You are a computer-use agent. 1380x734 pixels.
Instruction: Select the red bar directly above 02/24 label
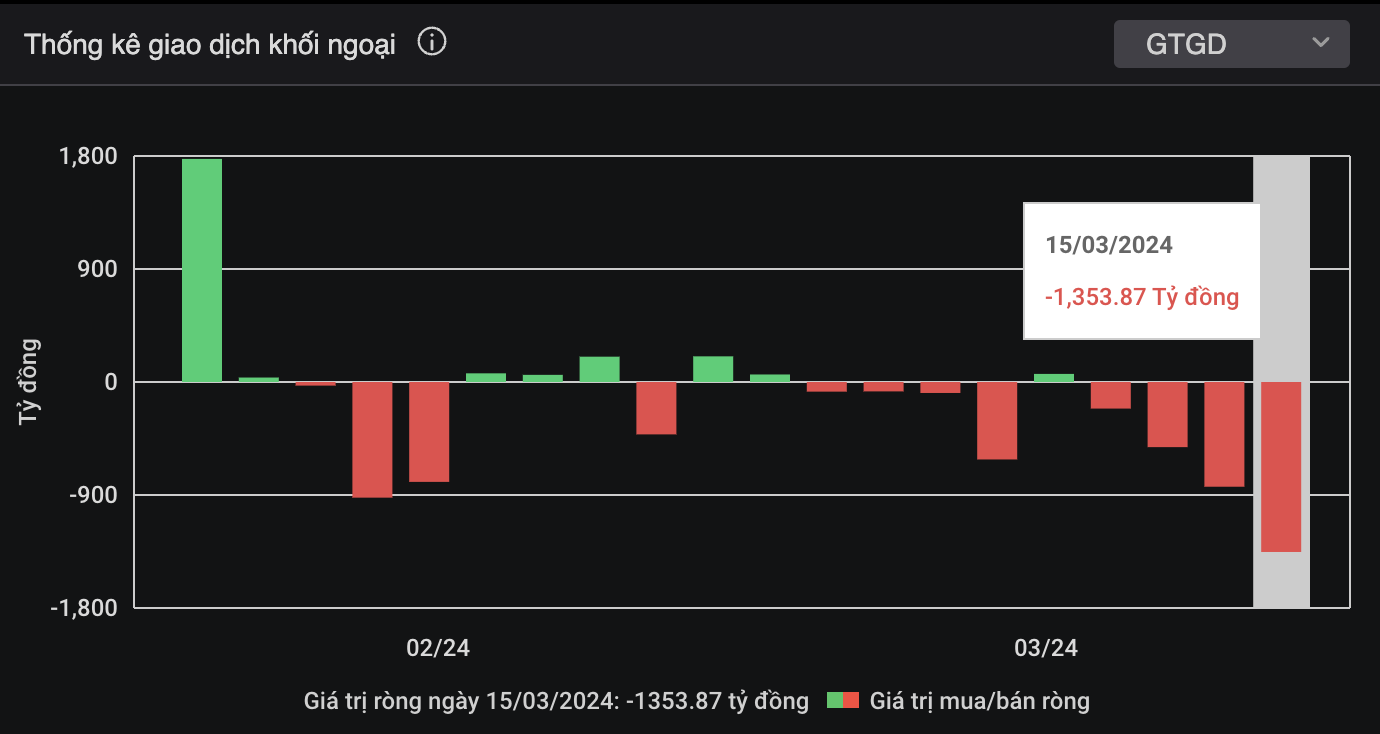click(x=429, y=431)
